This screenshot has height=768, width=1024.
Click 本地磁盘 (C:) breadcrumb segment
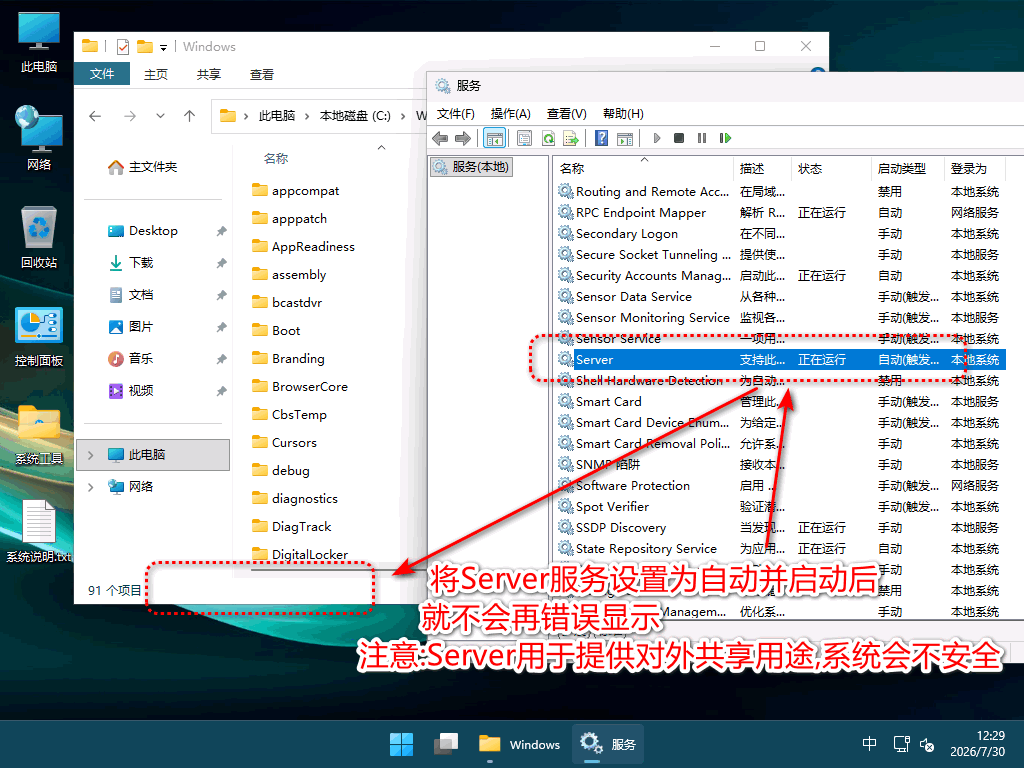pyautogui.click(x=355, y=116)
